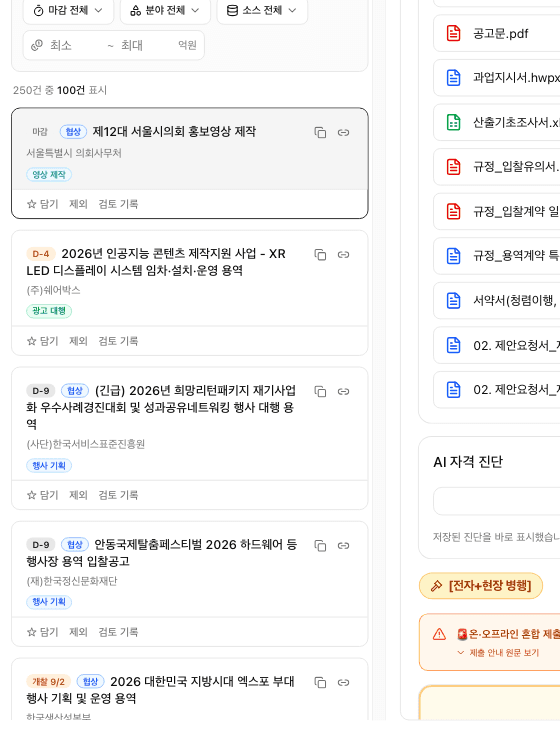Screen dimensions: 560x742
Task: Open the 규정_용역계약 특 document attachment
Action: coord(497,256)
